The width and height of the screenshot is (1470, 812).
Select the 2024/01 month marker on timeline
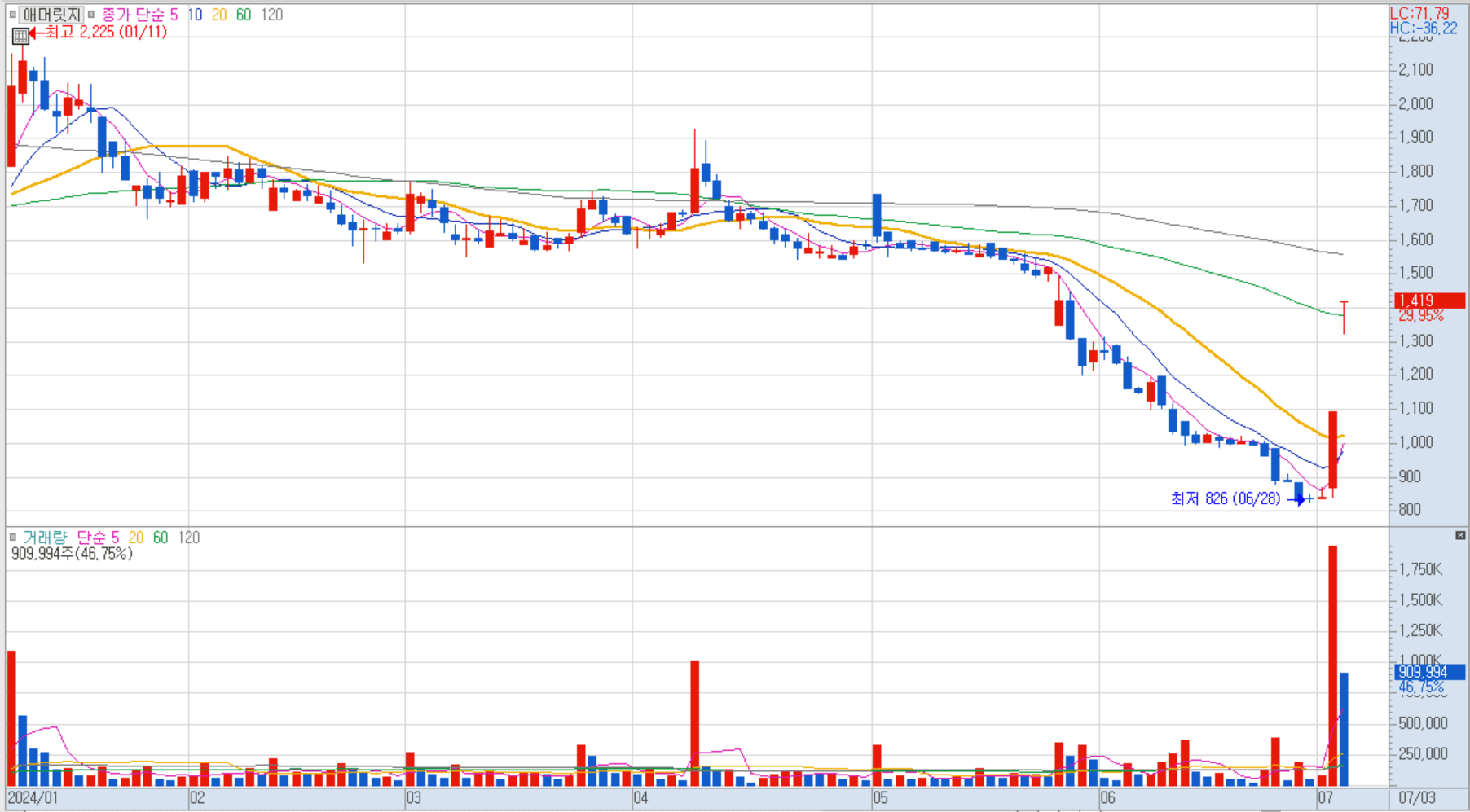click(x=33, y=797)
